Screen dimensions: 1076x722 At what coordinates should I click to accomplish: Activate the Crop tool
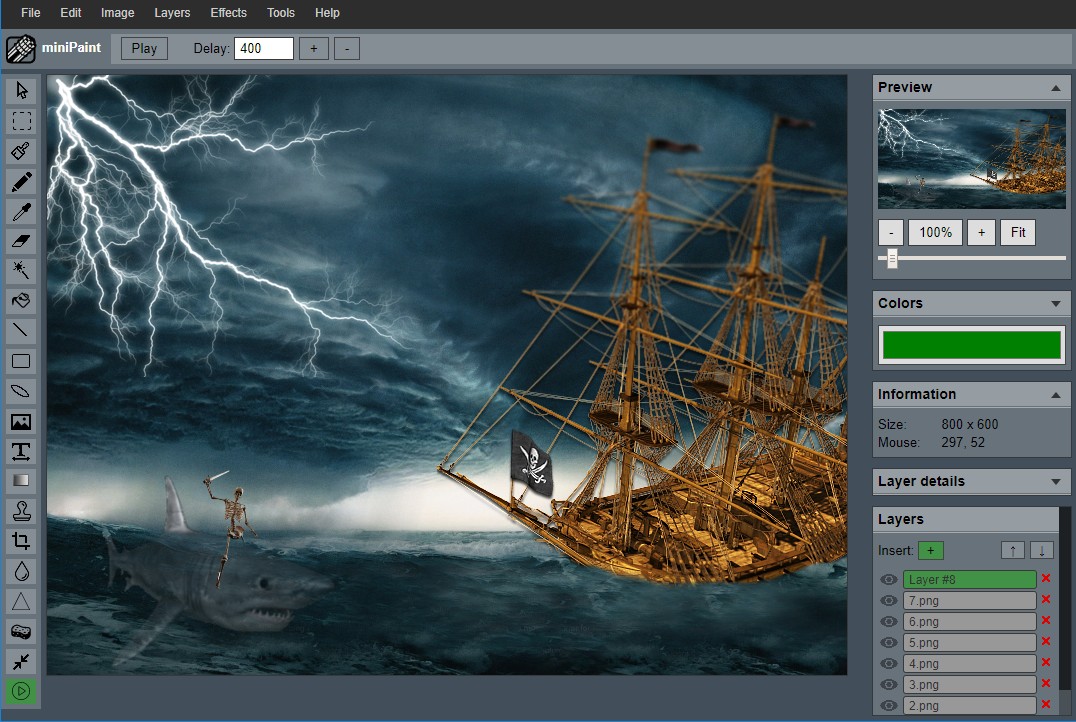coord(21,541)
